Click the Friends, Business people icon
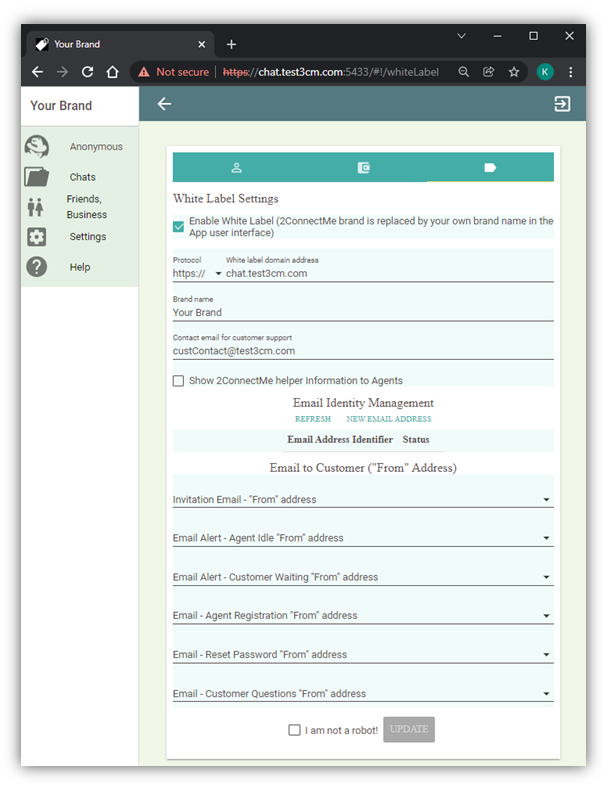The height and width of the screenshot is (788, 603). pyautogui.click(x=36, y=207)
